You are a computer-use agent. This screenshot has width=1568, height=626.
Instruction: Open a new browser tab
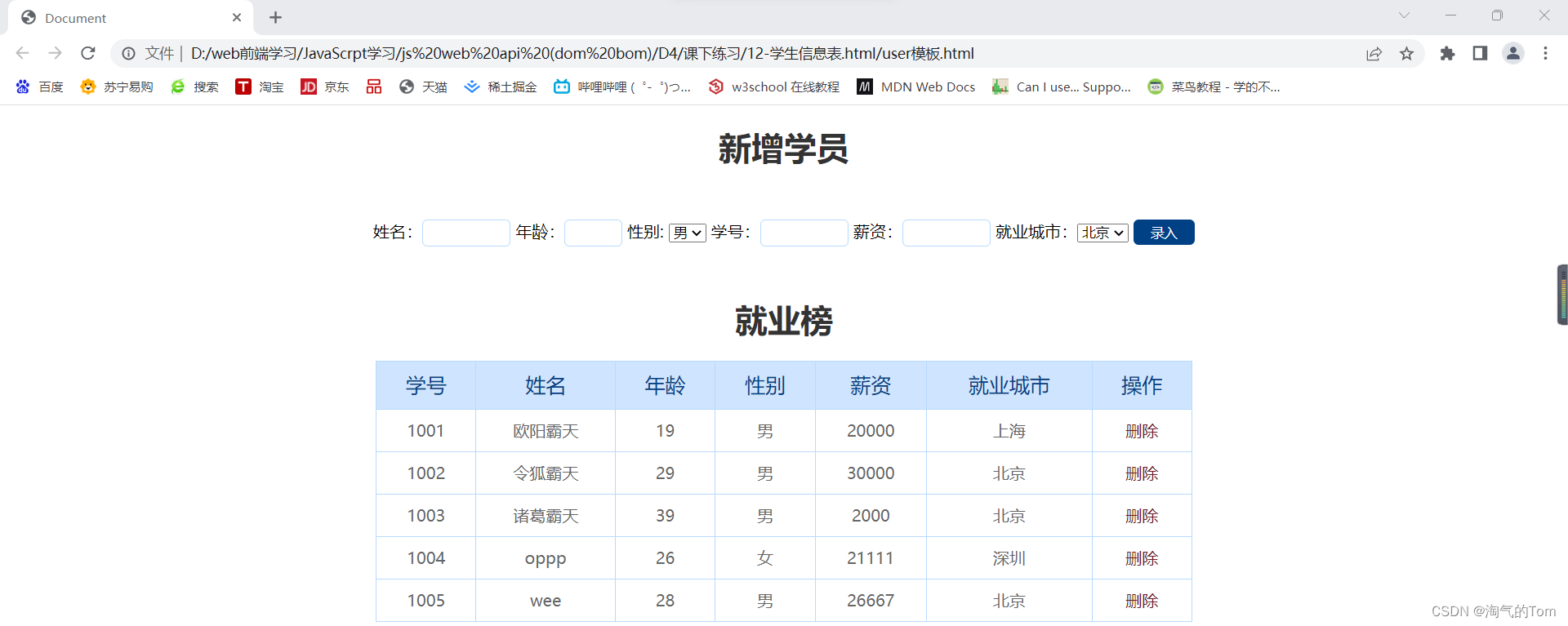275,17
